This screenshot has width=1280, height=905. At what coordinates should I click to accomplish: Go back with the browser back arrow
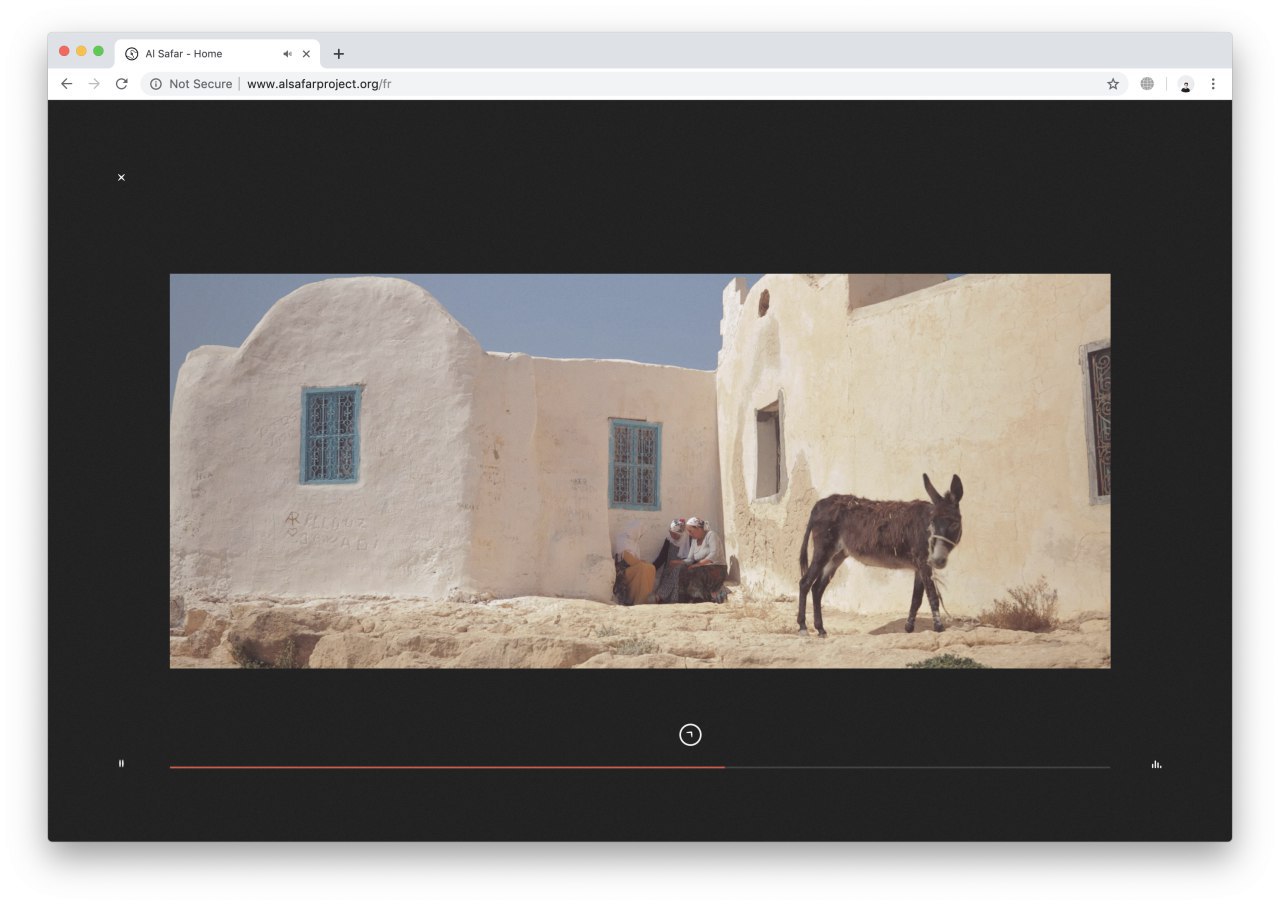(67, 84)
